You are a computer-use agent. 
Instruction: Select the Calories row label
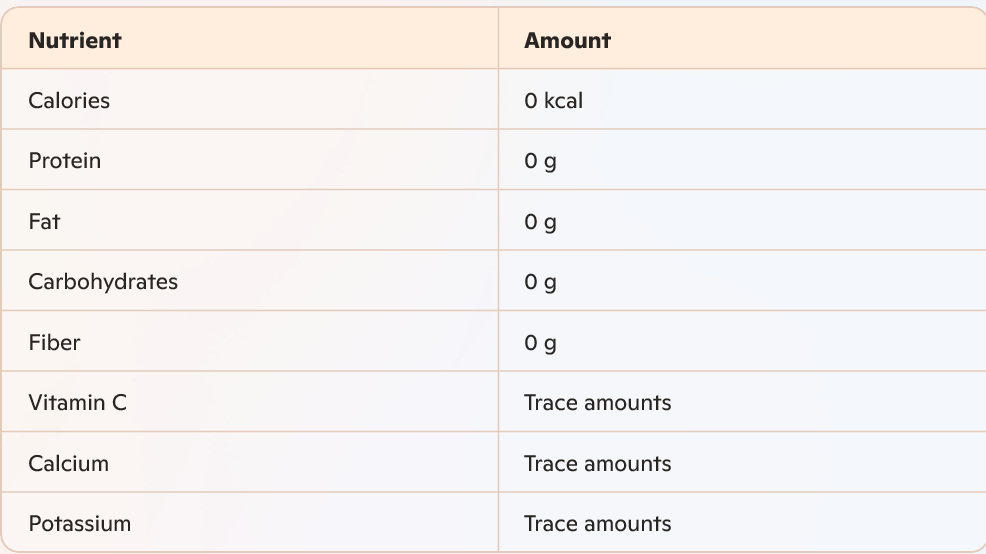(x=69, y=101)
